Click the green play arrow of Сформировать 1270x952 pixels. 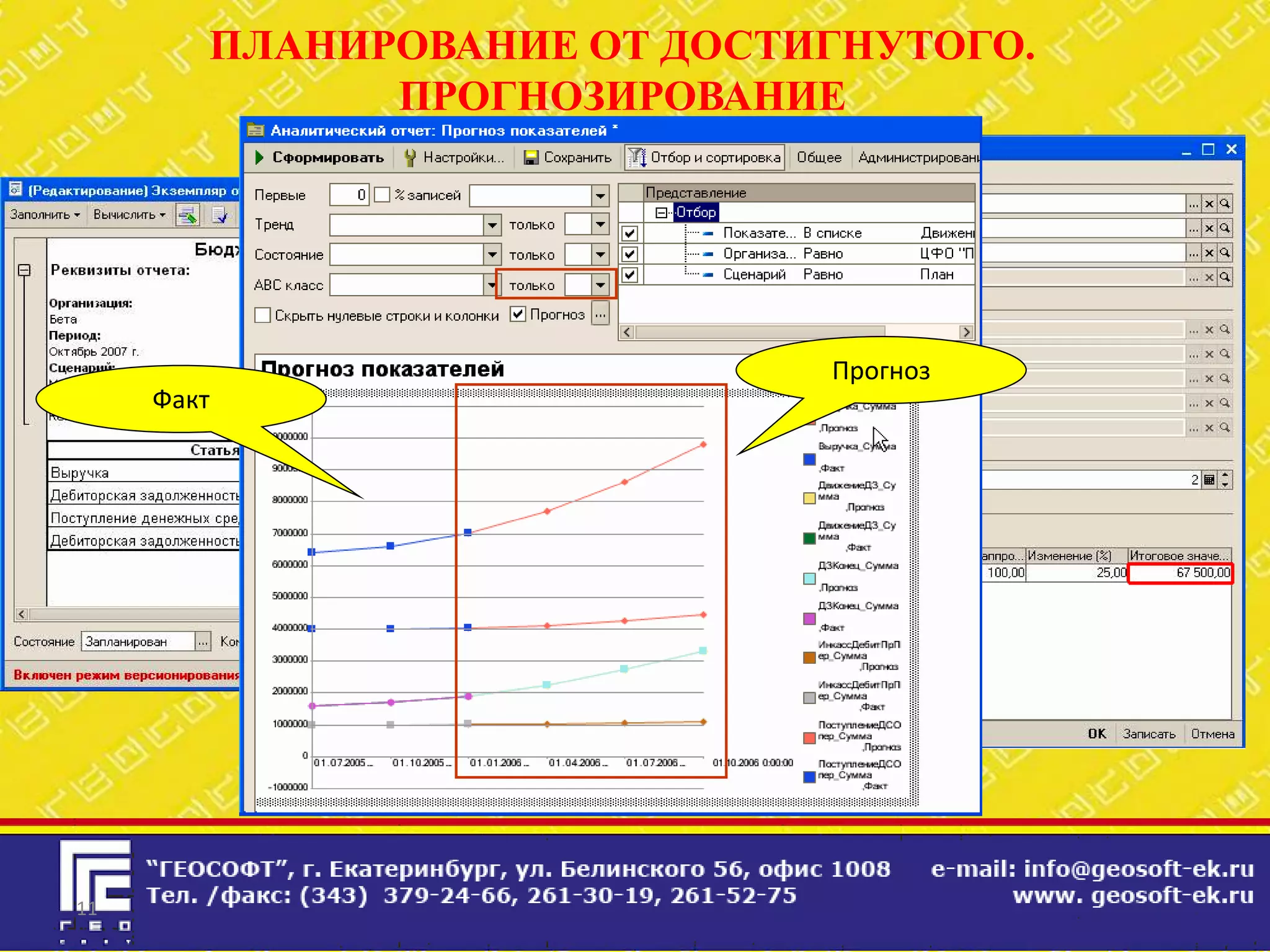[x=260, y=157]
